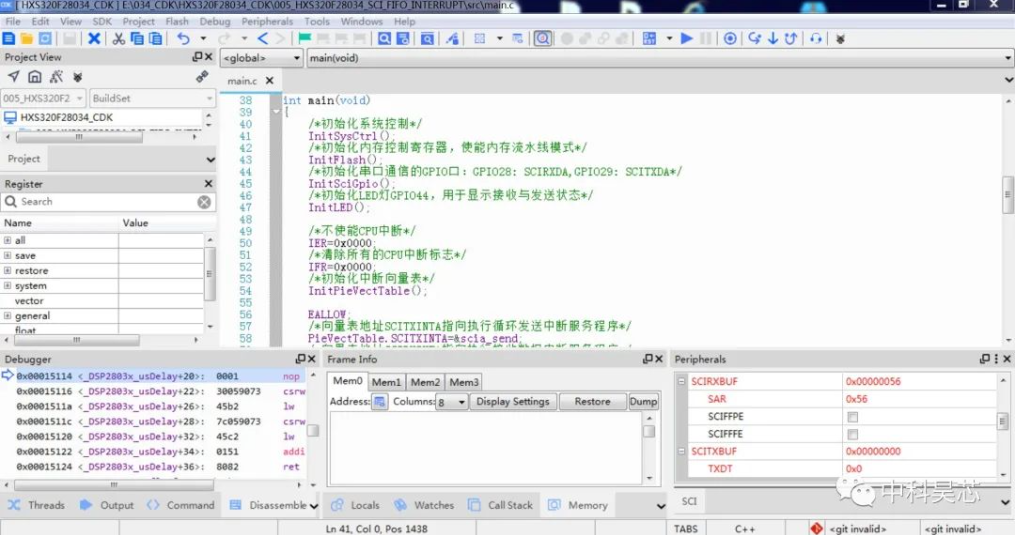Click the New File toolbar icon
This screenshot has width=1015, height=535.
(x=9, y=39)
